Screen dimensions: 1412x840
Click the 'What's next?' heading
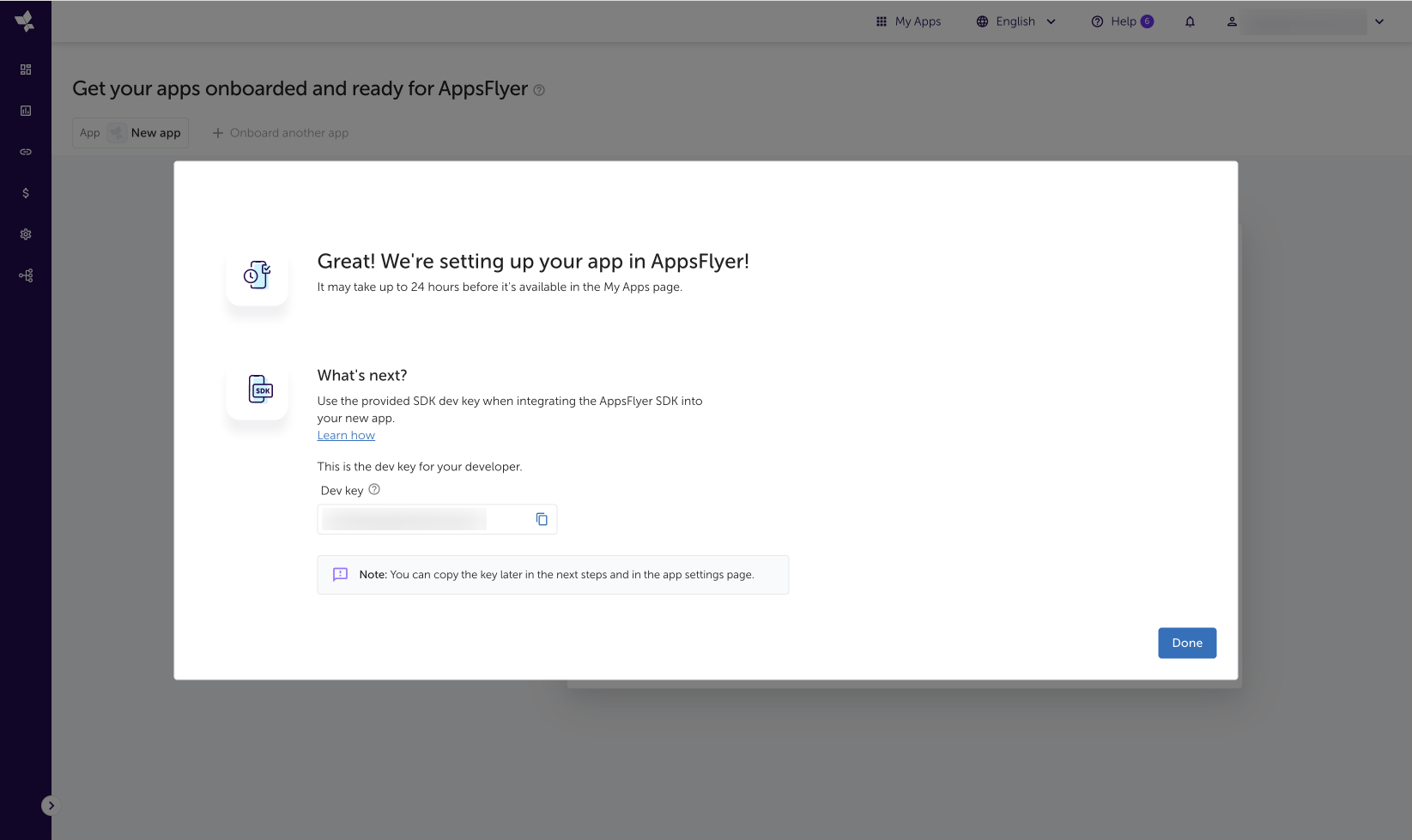[x=362, y=376]
